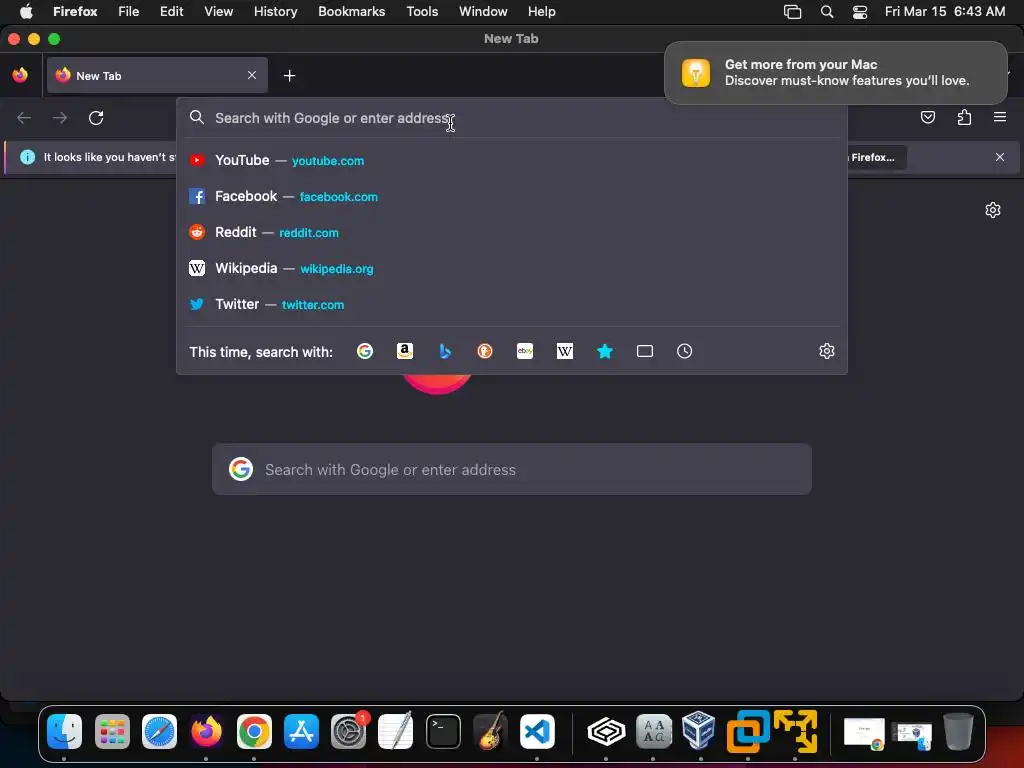1024x768 pixels.
Task: Select Twitter suggestion in address dropdown
Action: pyautogui.click(x=512, y=304)
